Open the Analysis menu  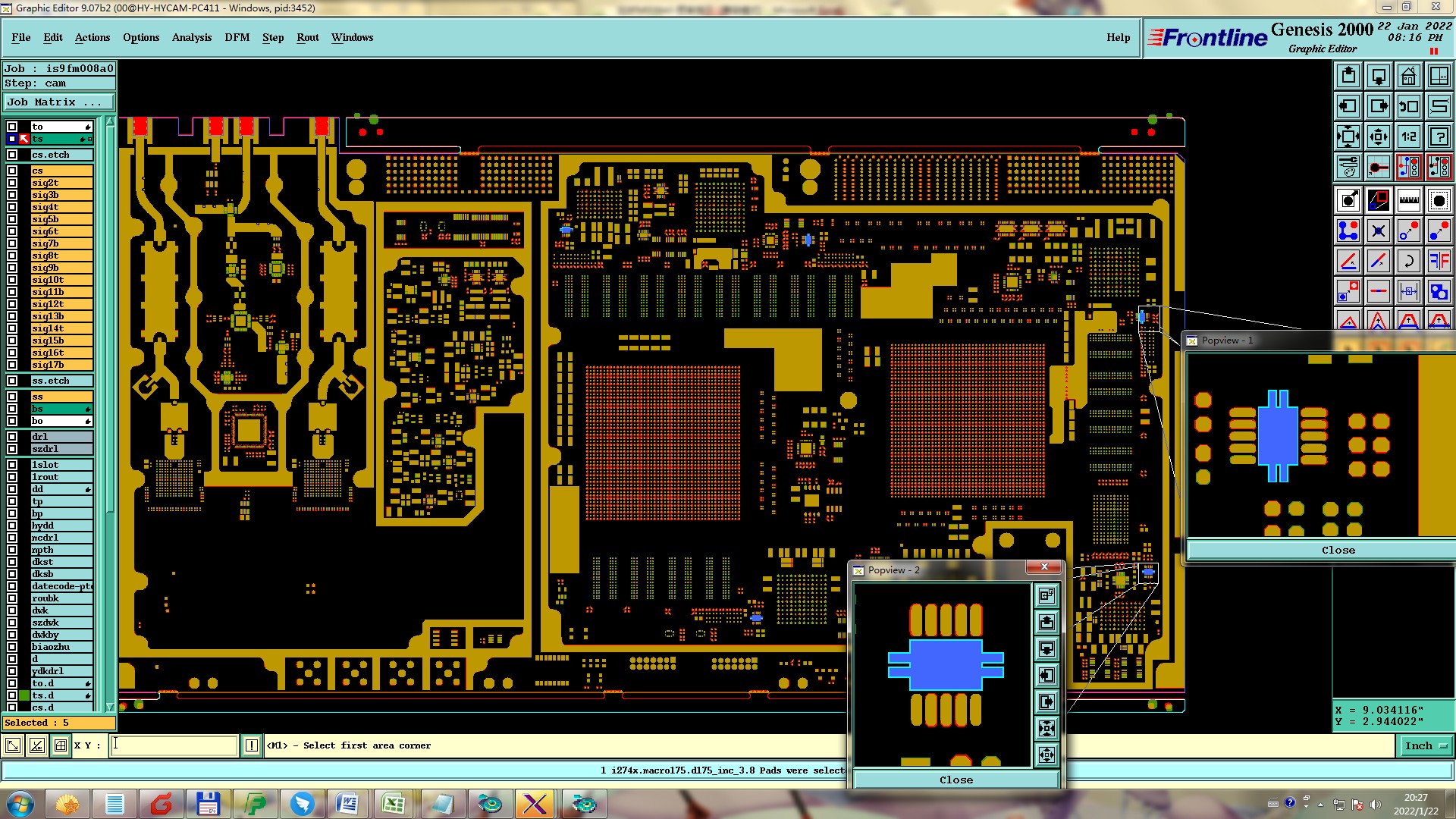tap(191, 37)
